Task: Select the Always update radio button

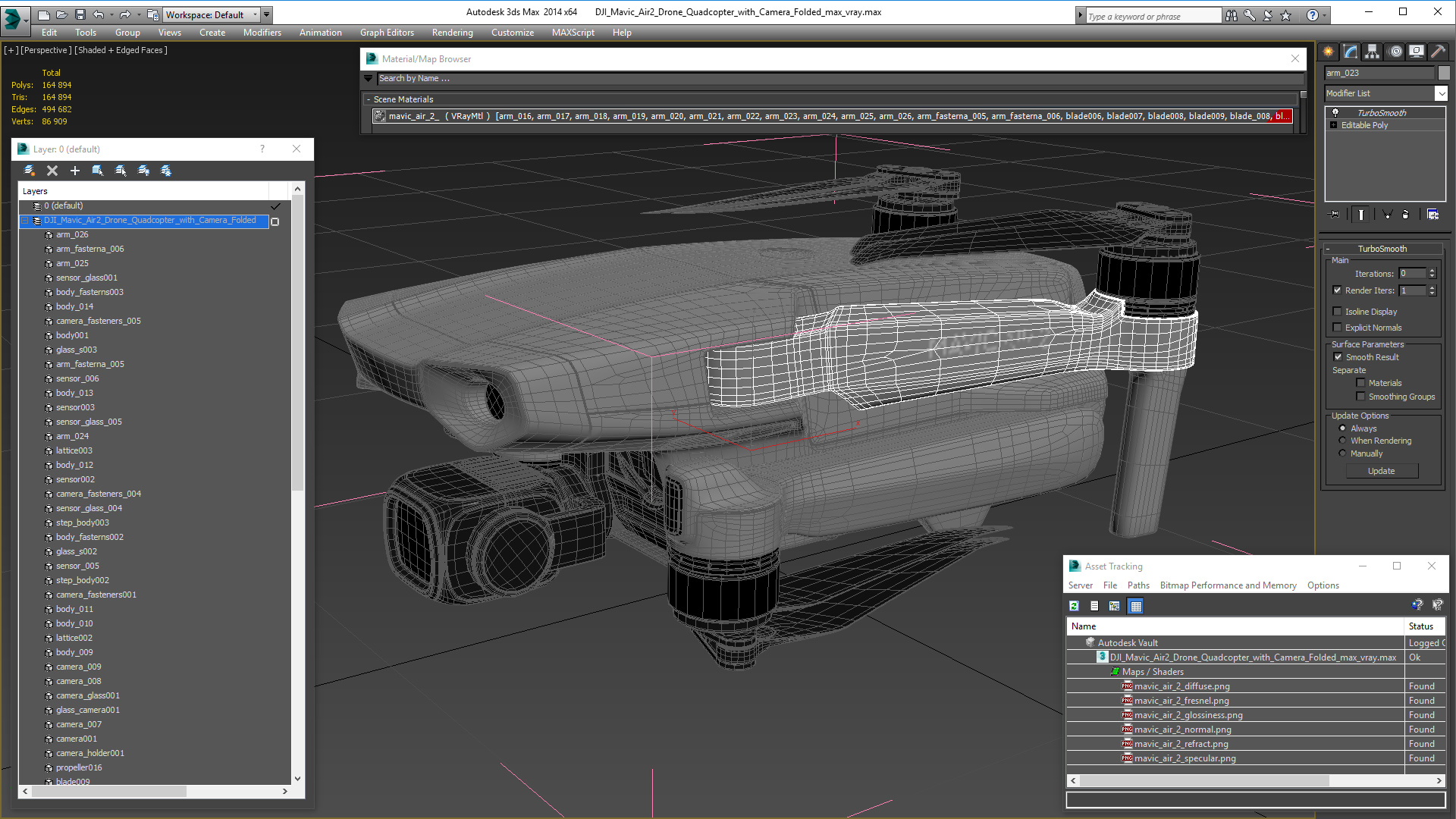Action: (x=1342, y=428)
